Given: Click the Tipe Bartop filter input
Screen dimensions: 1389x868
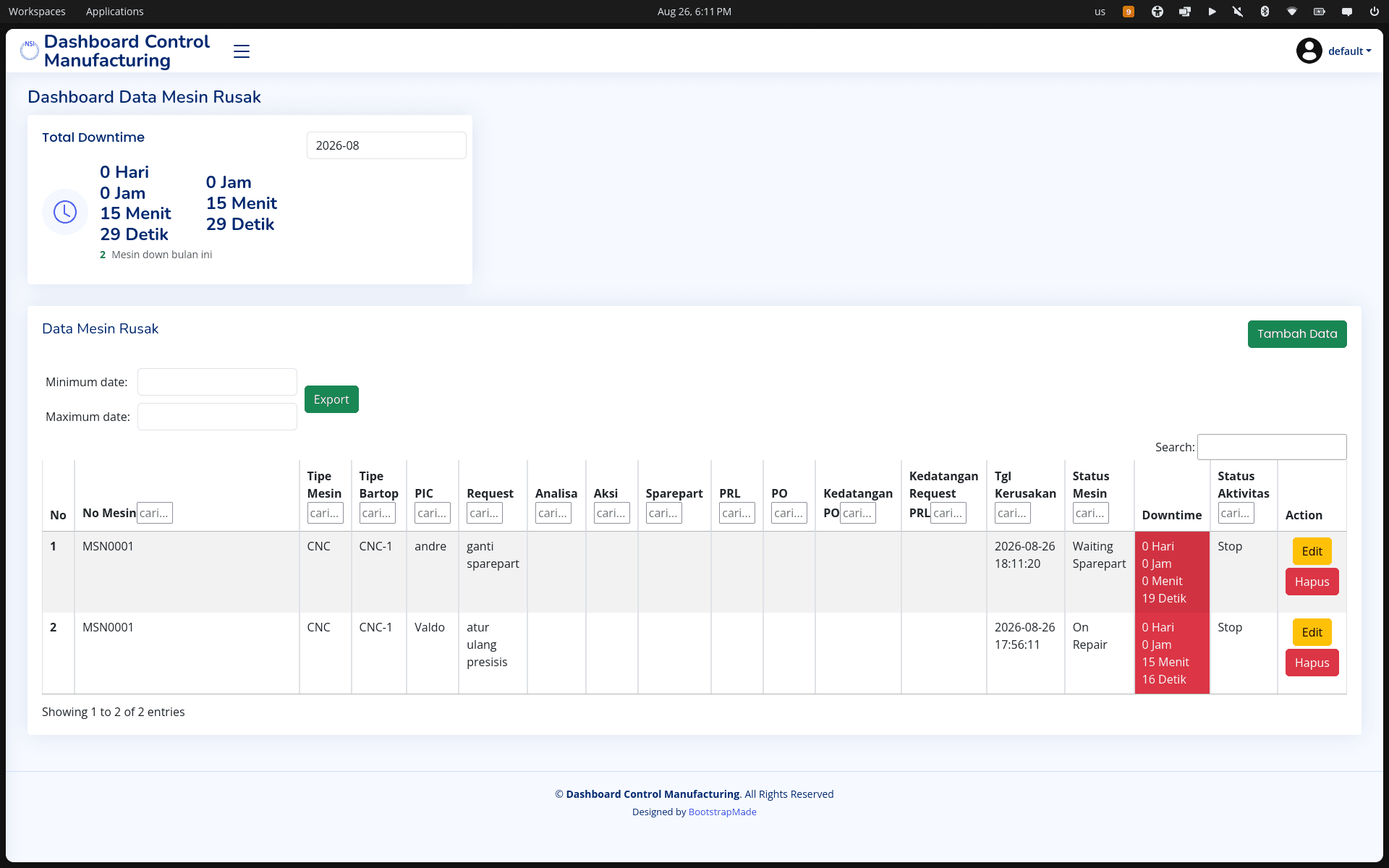Looking at the screenshot, I should (378, 513).
